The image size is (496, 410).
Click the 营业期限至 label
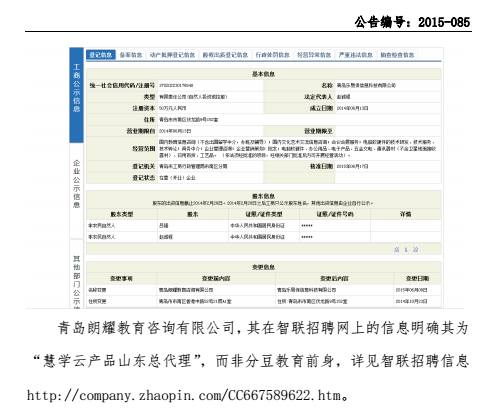click(318, 131)
